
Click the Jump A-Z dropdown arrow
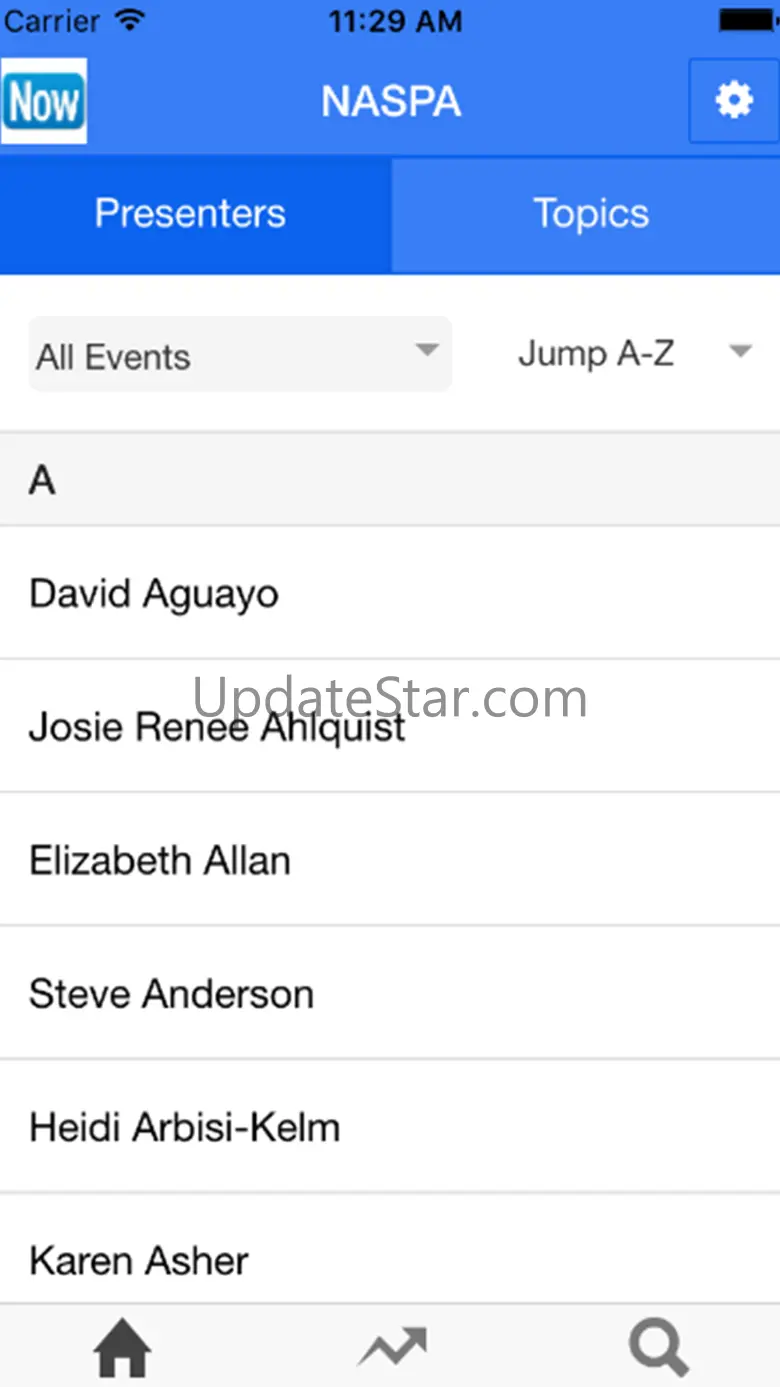click(x=740, y=352)
